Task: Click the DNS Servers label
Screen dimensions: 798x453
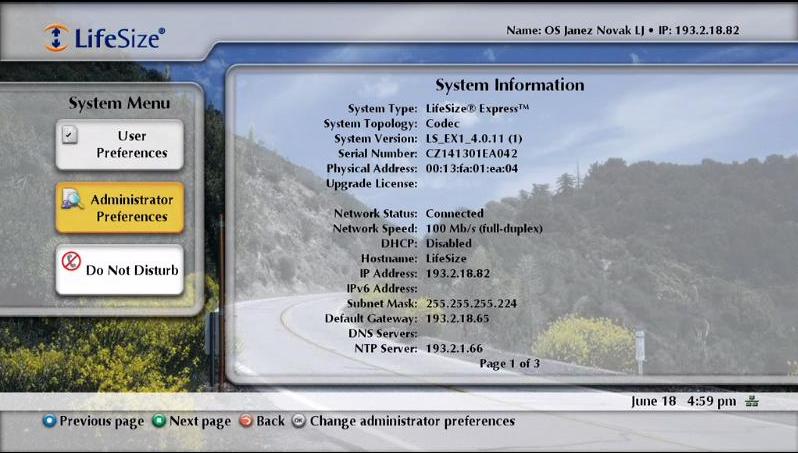Action: [383, 333]
